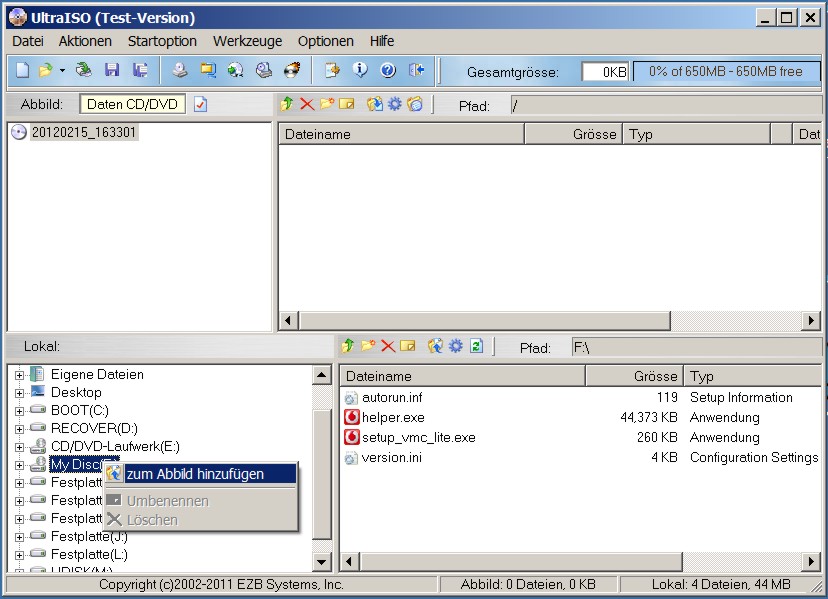Click the Help question mark icon
The height and width of the screenshot is (599, 828).
point(388,71)
